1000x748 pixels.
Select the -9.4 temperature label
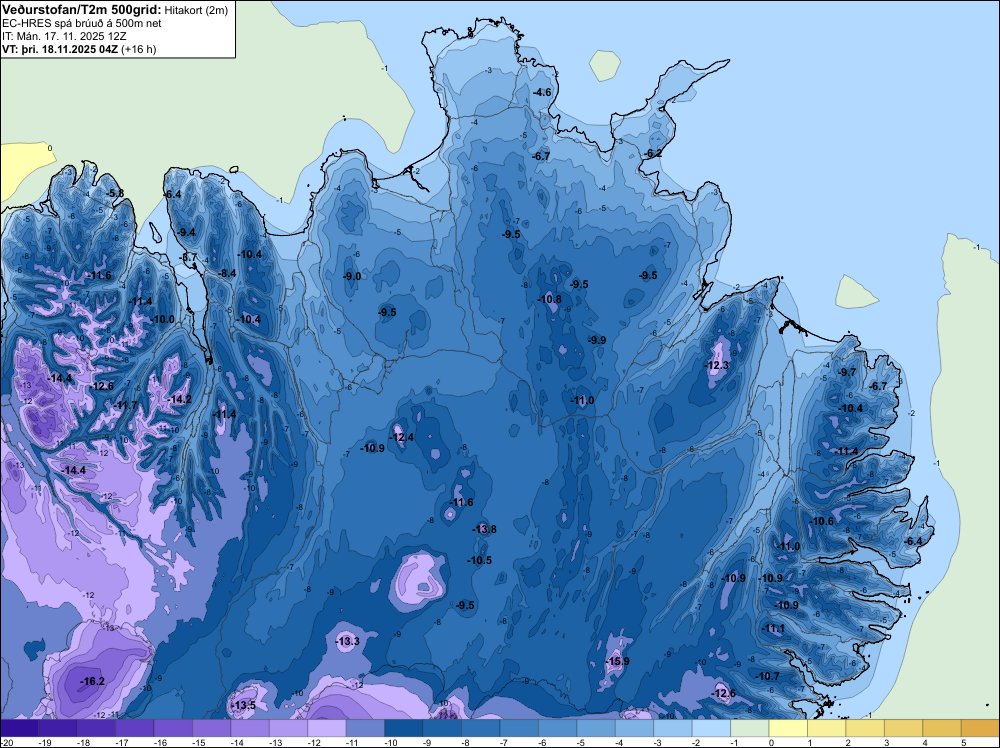coord(186,233)
